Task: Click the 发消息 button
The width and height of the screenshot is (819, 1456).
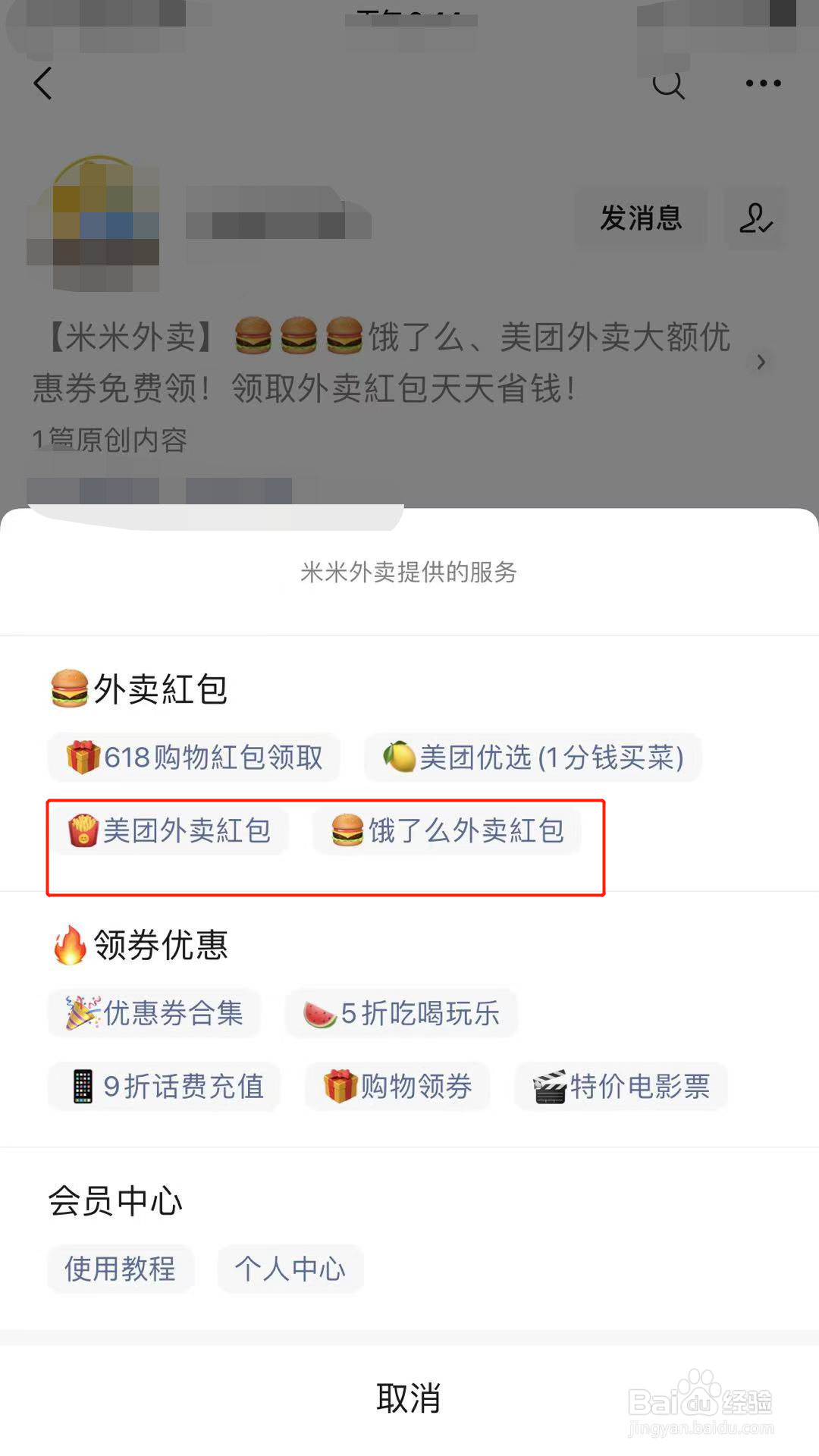Action: pyautogui.click(x=641, y=218)
